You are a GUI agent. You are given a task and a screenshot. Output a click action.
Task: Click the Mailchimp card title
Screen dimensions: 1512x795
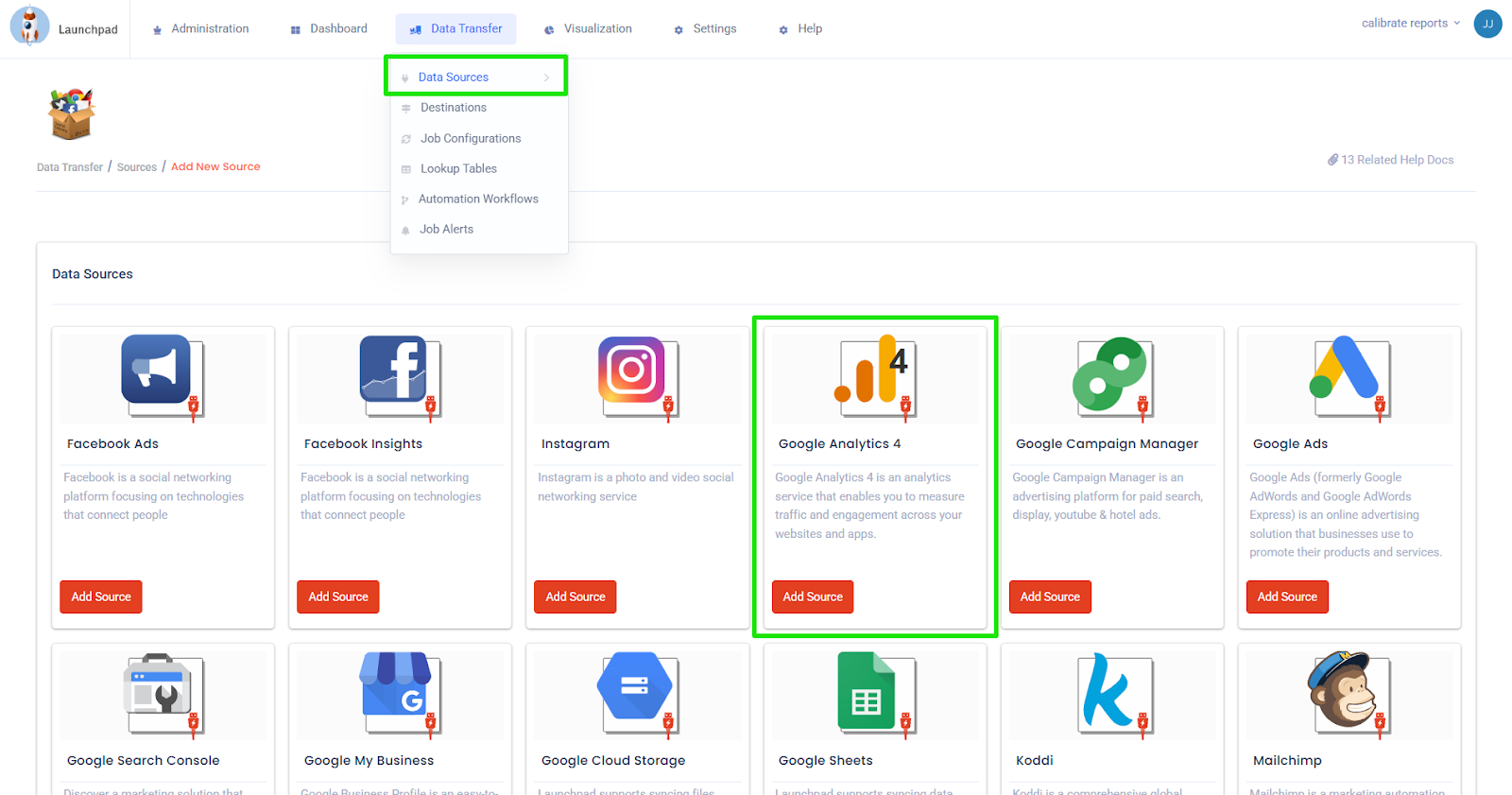(x=1287, y=760)
